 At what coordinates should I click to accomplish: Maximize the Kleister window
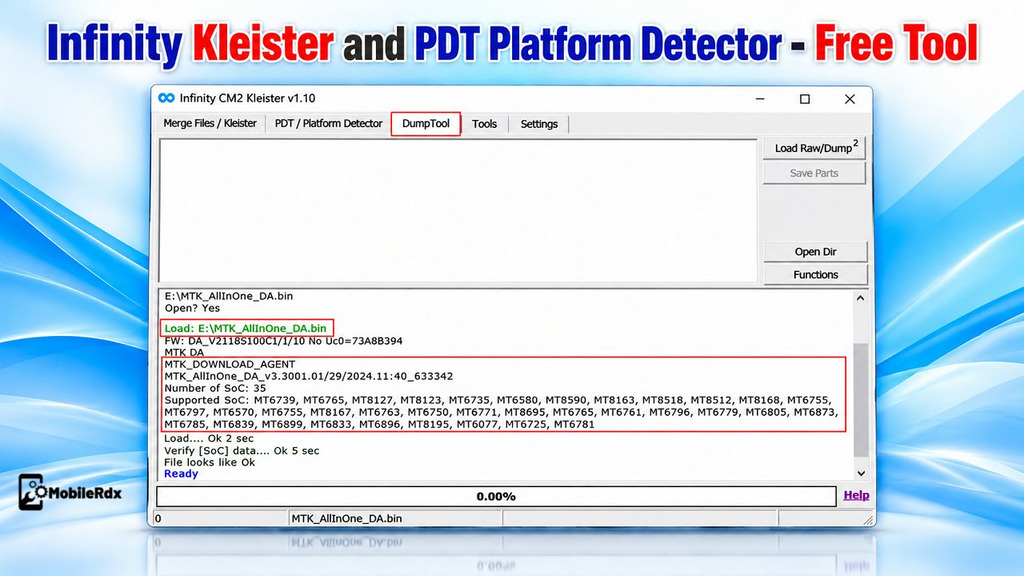click(805, 99)
